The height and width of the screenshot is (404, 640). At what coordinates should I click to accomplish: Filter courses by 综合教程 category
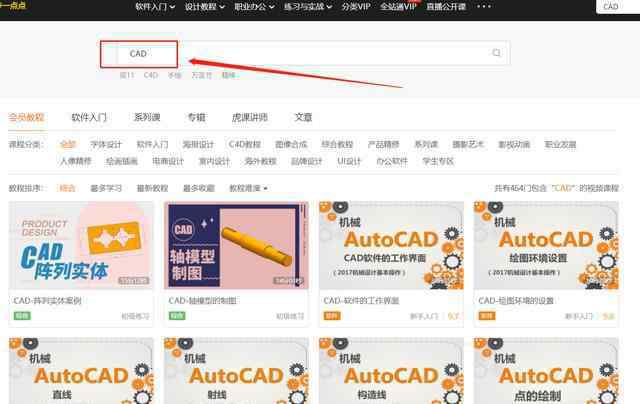(x=337, y=144)
